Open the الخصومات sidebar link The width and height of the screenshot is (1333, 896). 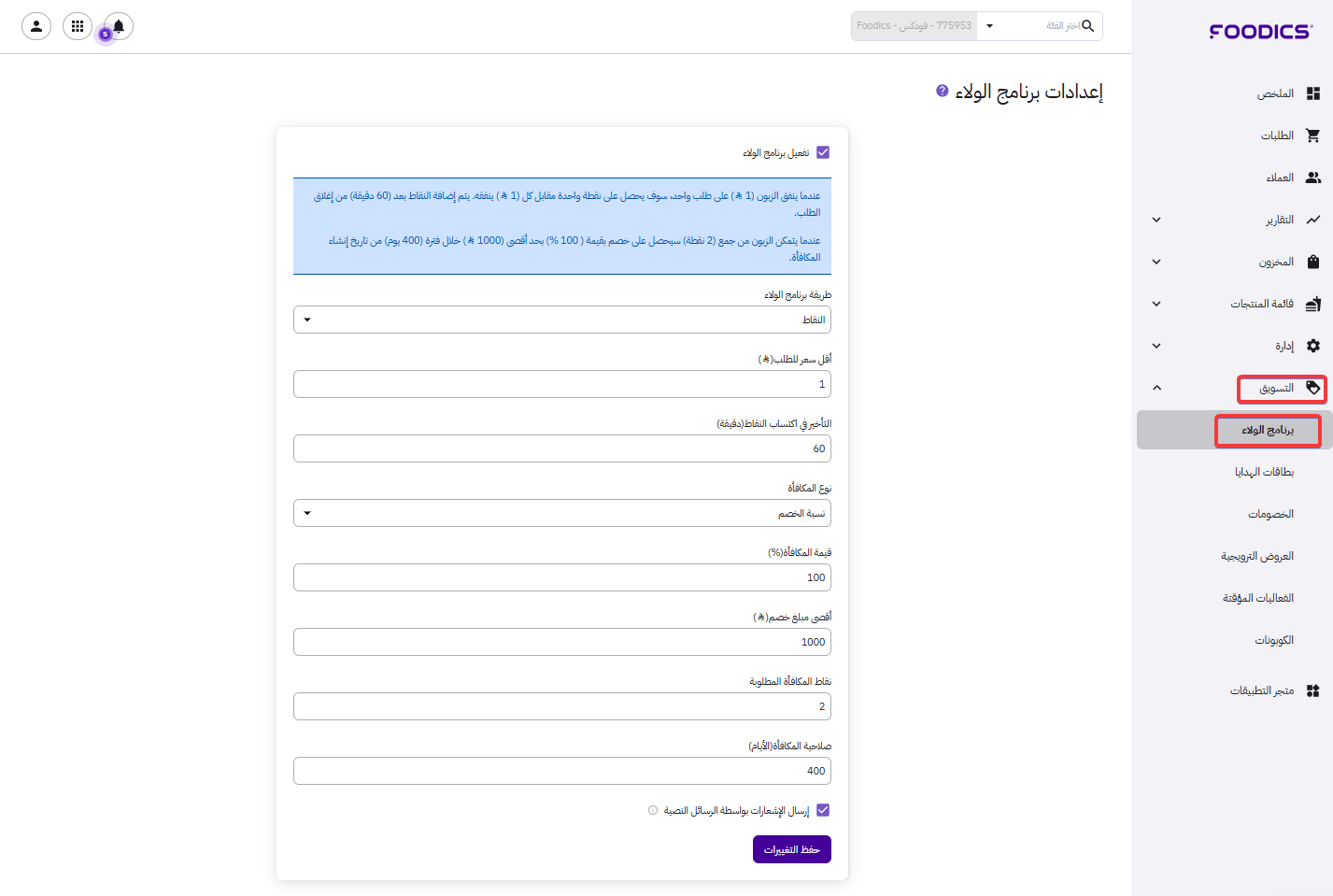tap(1270, 514)
